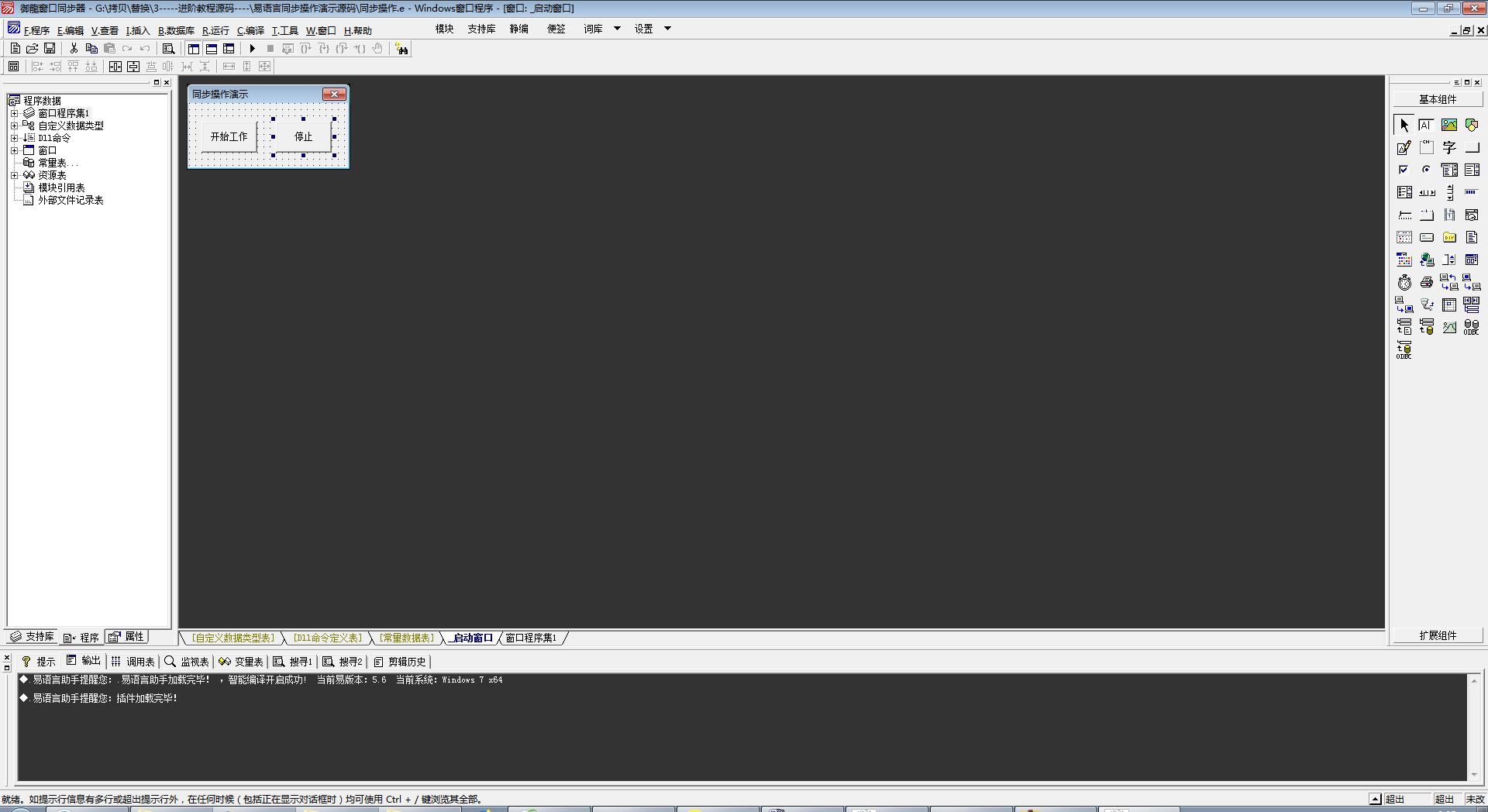Expand the 窗口程序集1 tree node
The width and height of the screenshot is (1488, 812).
[14, 113]
